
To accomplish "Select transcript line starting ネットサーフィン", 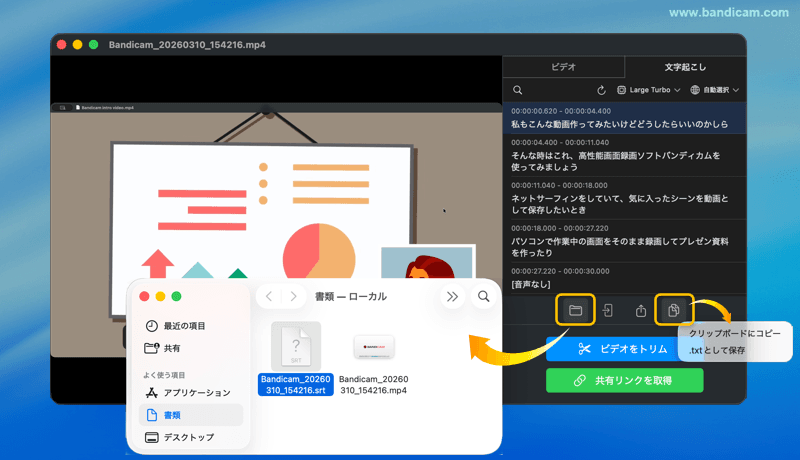I will (624, 198).
